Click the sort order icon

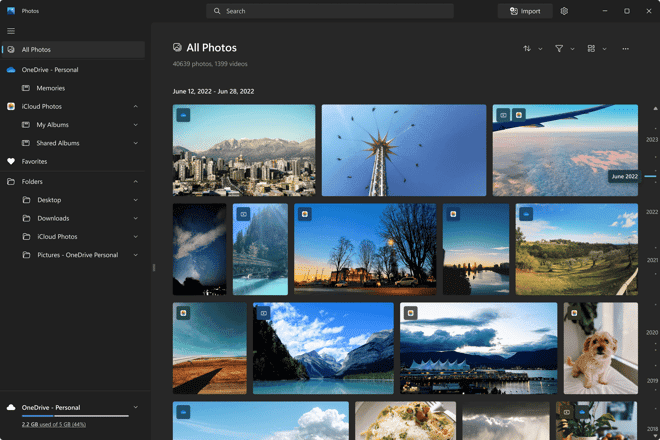pyautogui.click(x=527, y=48)
